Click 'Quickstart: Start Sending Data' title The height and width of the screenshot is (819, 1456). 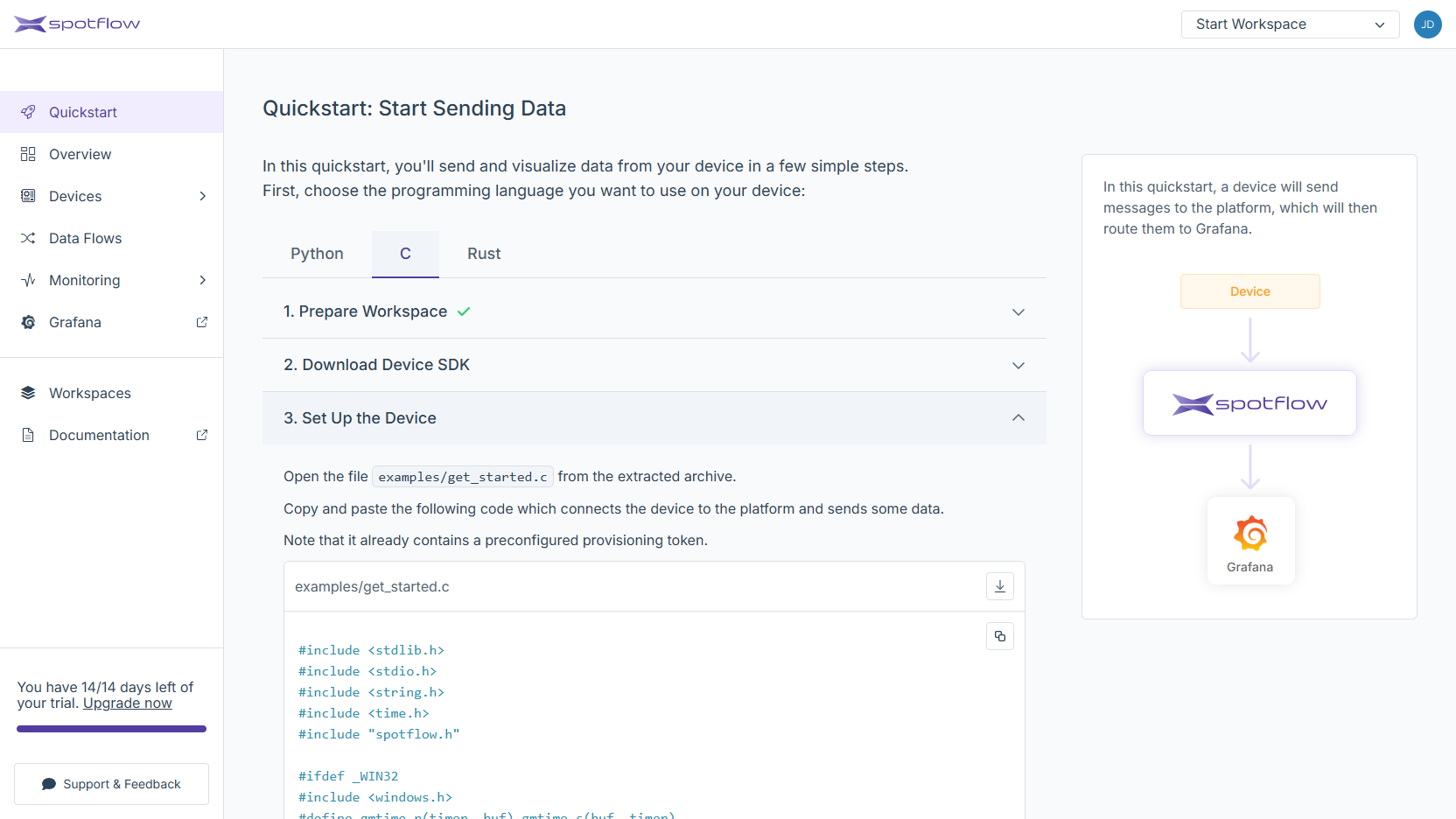[414, 108]
